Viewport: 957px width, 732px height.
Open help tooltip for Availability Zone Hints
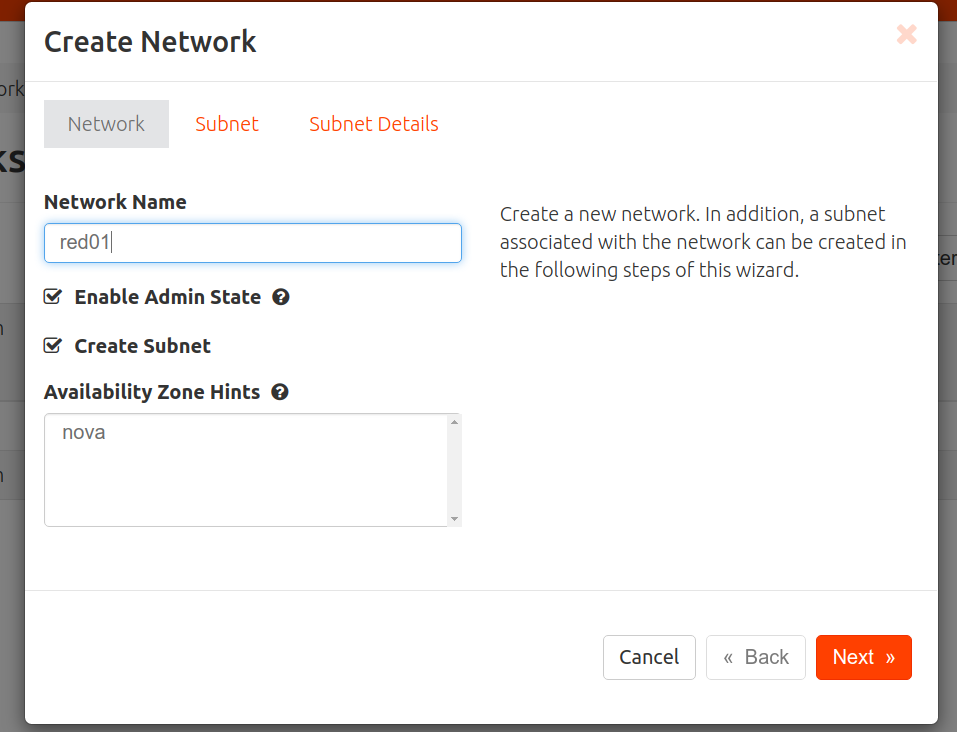coord(280,392)
